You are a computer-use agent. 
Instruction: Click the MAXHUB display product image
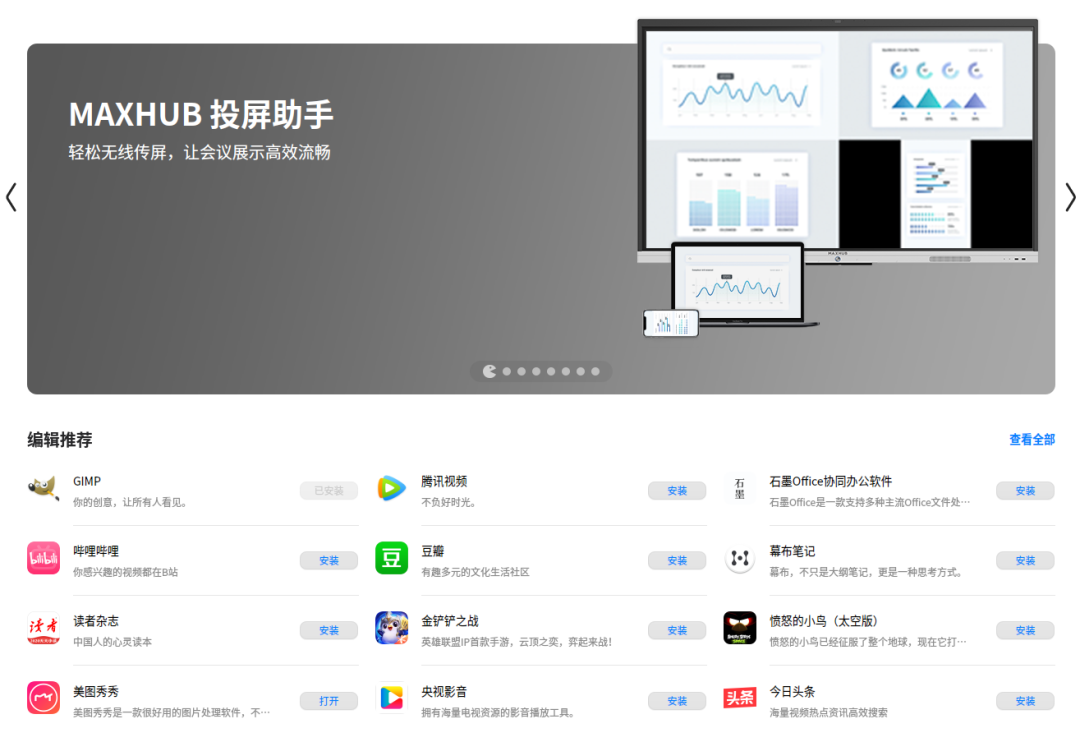(838, 178)
